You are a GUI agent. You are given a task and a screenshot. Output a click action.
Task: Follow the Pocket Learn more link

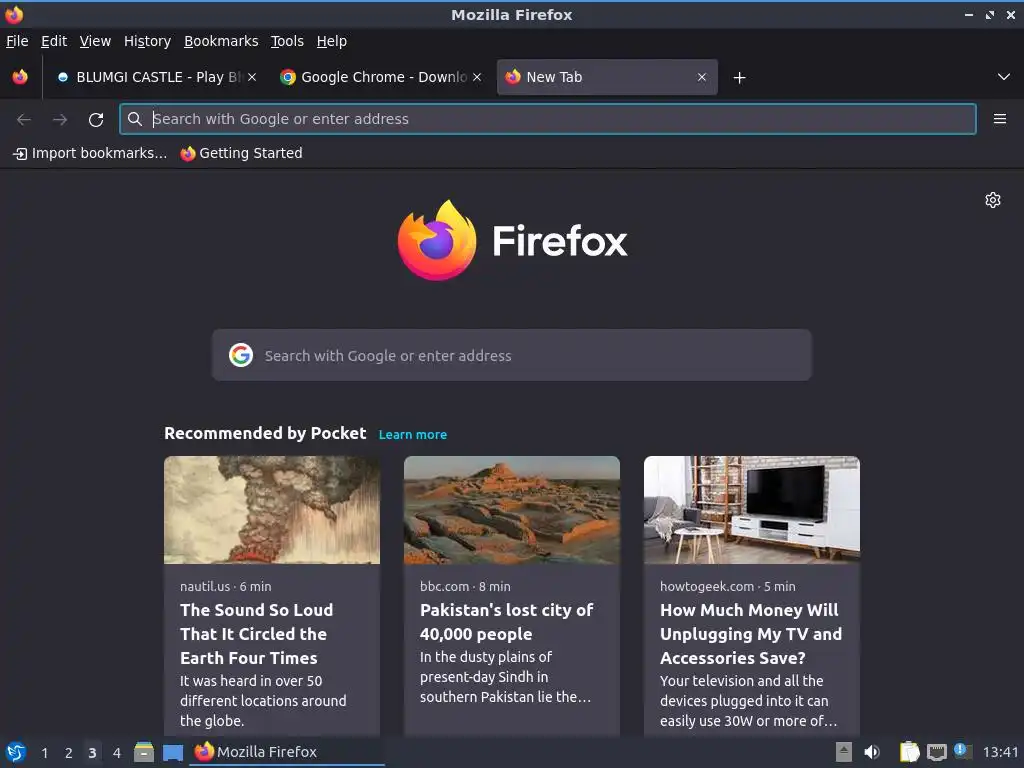(x=413, y=434)
